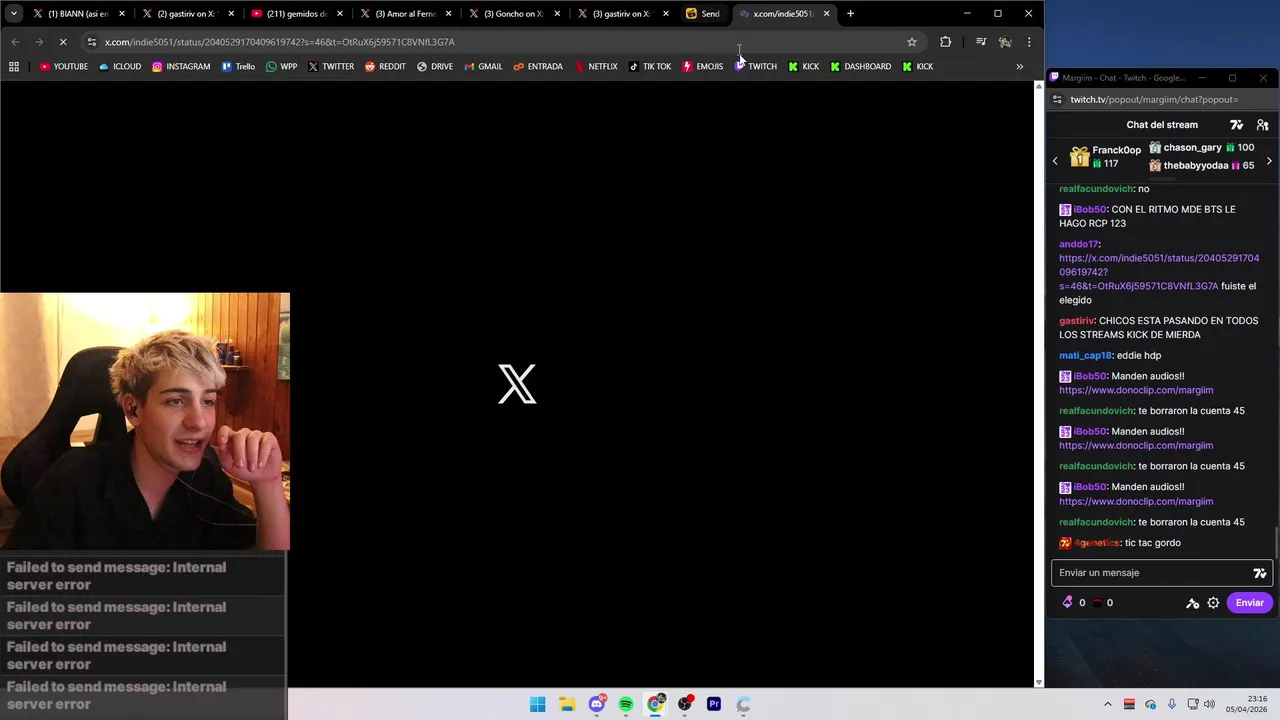Open REDDIT bookmark
This screenshot has width=1280, height=720.
[385, 67]
